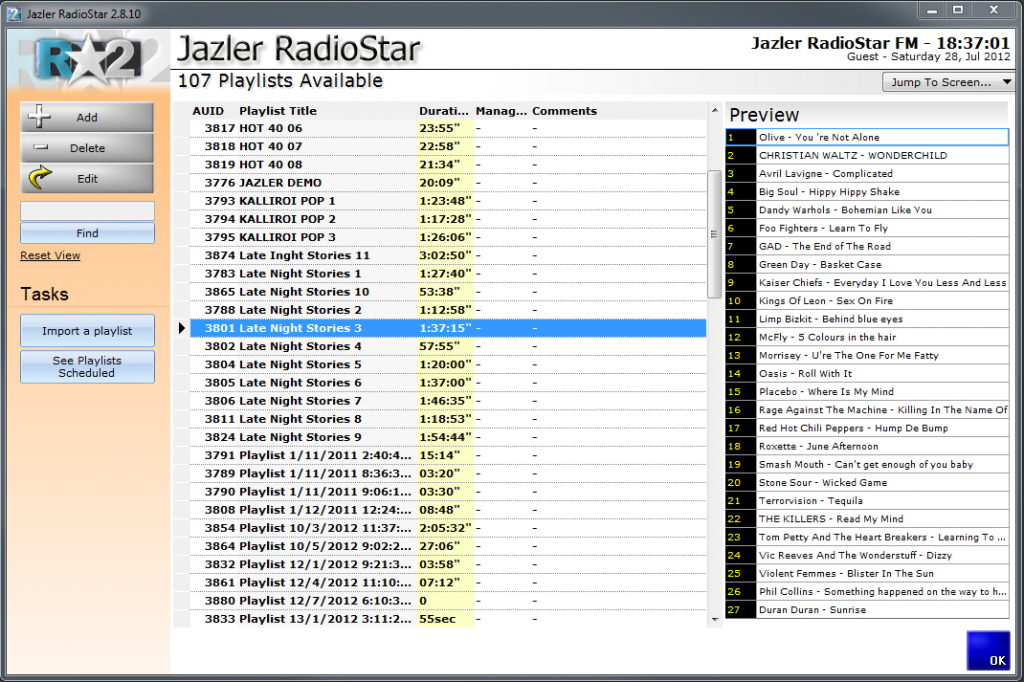1024x682 pixels.
Task: Sort by the AUID column header
Action: (x=208, y=111)
